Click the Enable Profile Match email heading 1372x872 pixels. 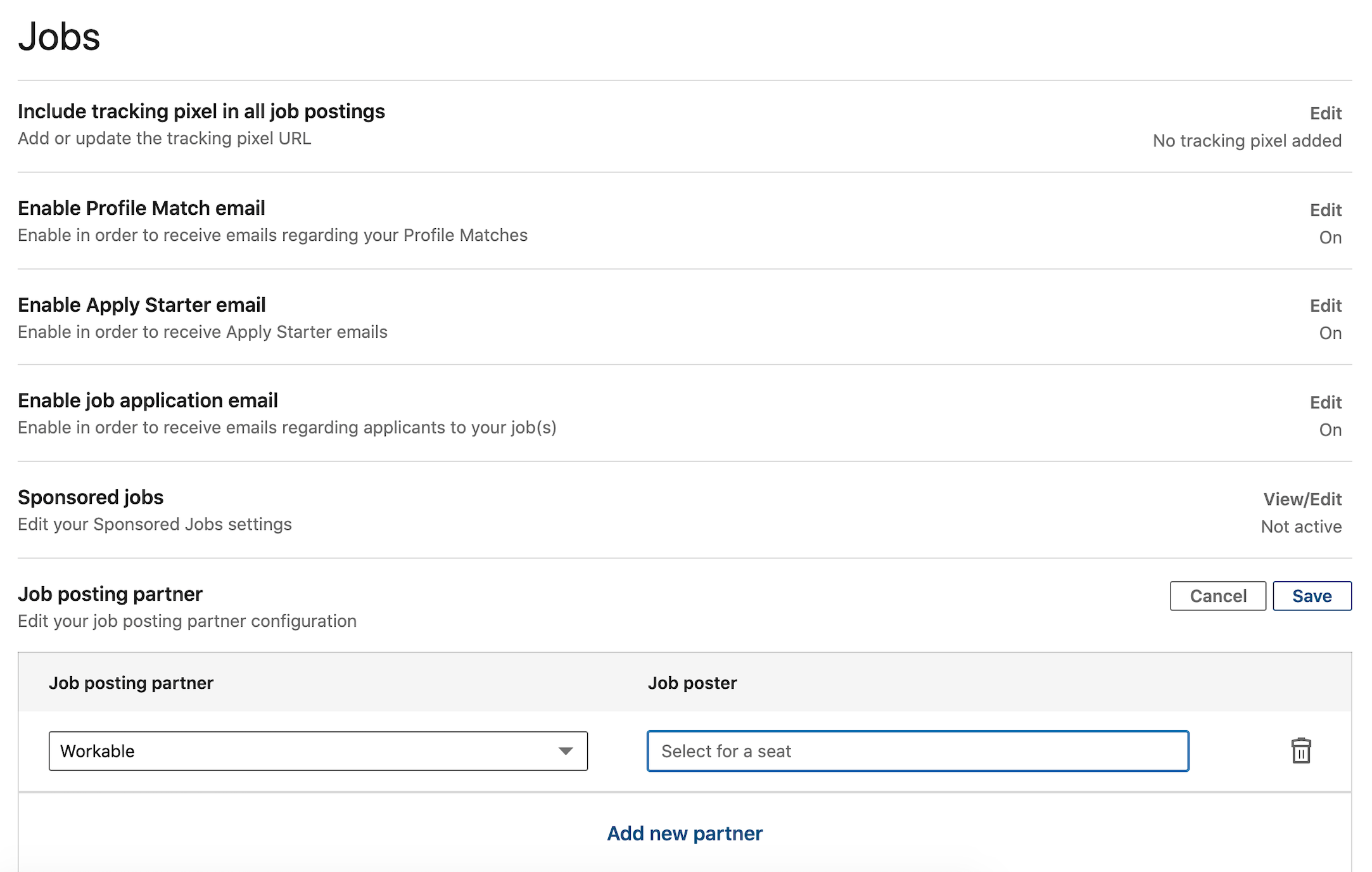(x=141, y=208)
